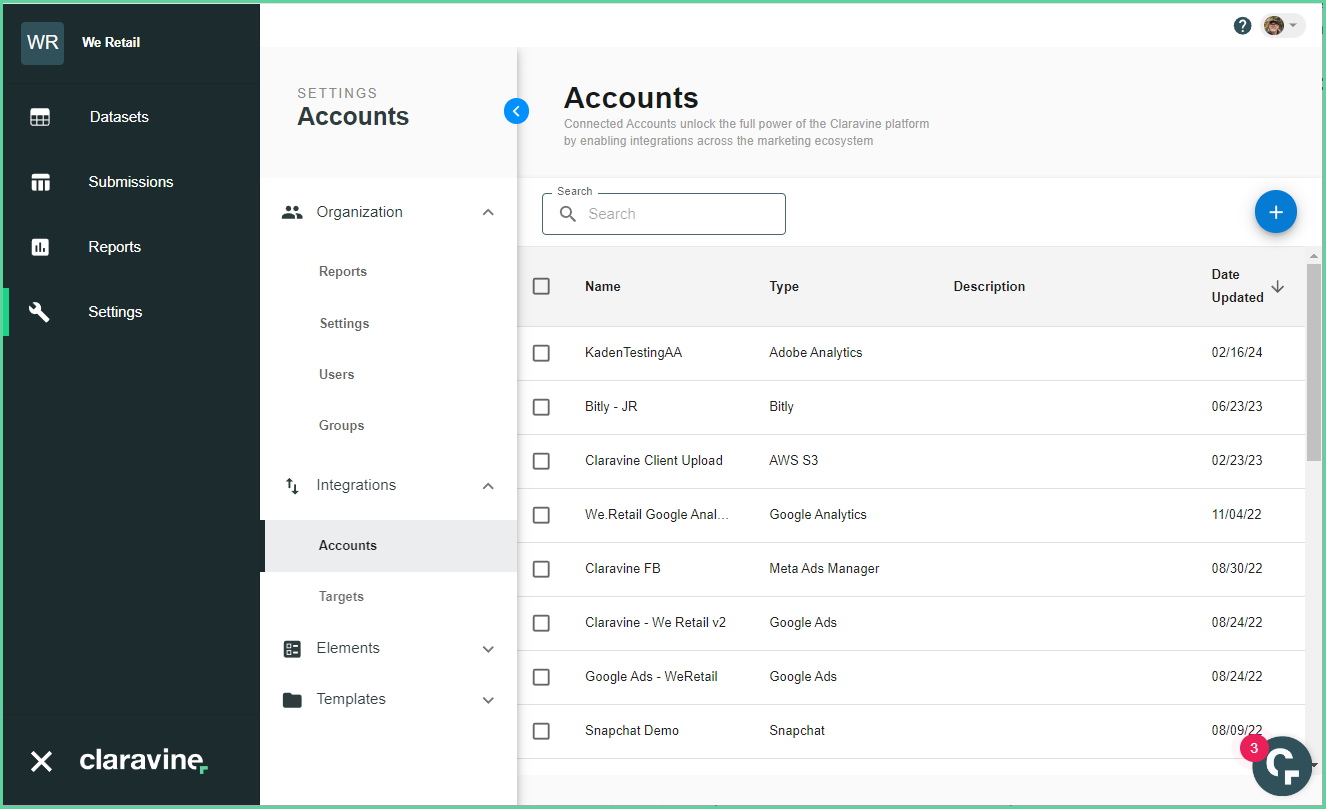
Task: Open the main Settings section label
Action: point(115,312)
